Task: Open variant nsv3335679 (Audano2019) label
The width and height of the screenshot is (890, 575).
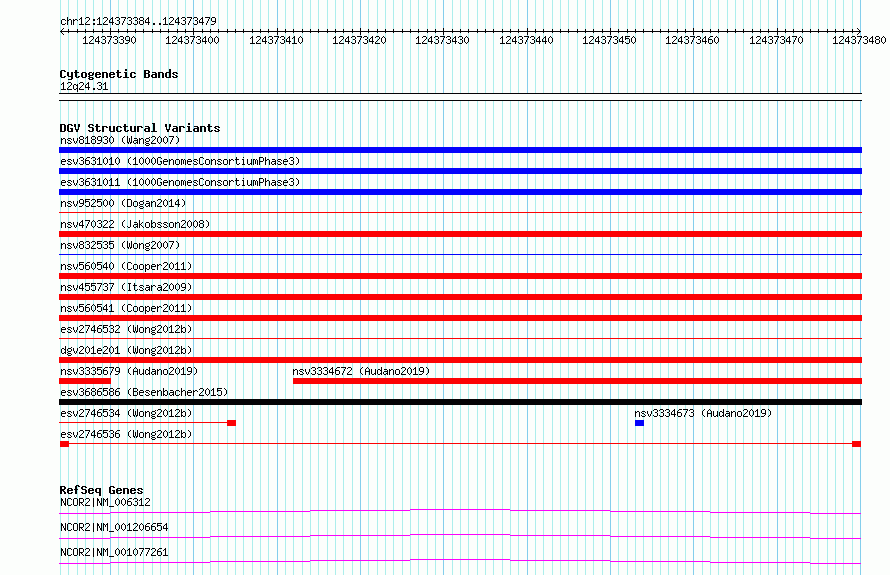Action: pyautogui.click(x=129, y=371)
